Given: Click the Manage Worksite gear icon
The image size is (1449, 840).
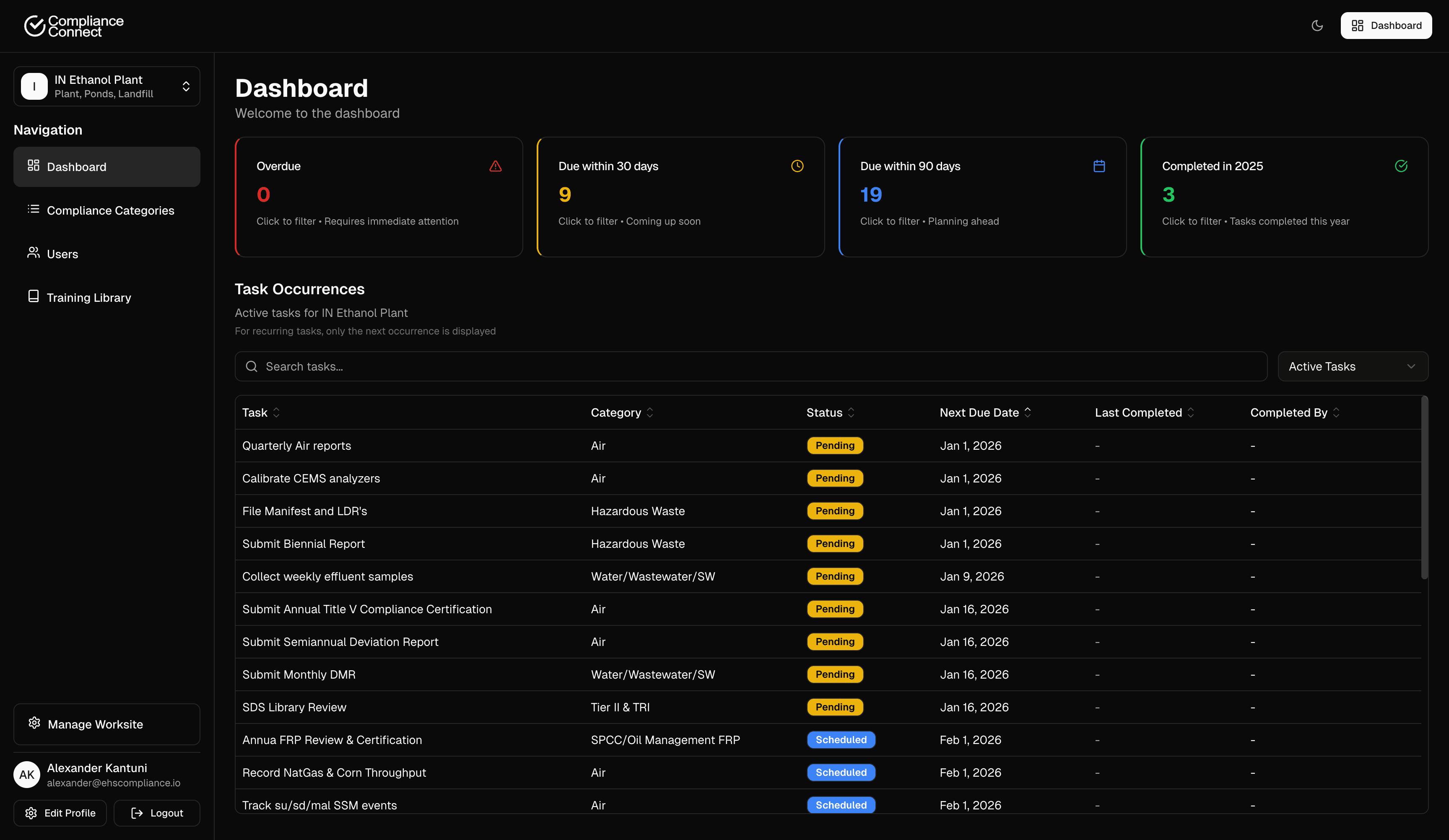Looking at the screenshot, I should click(34, 723).
